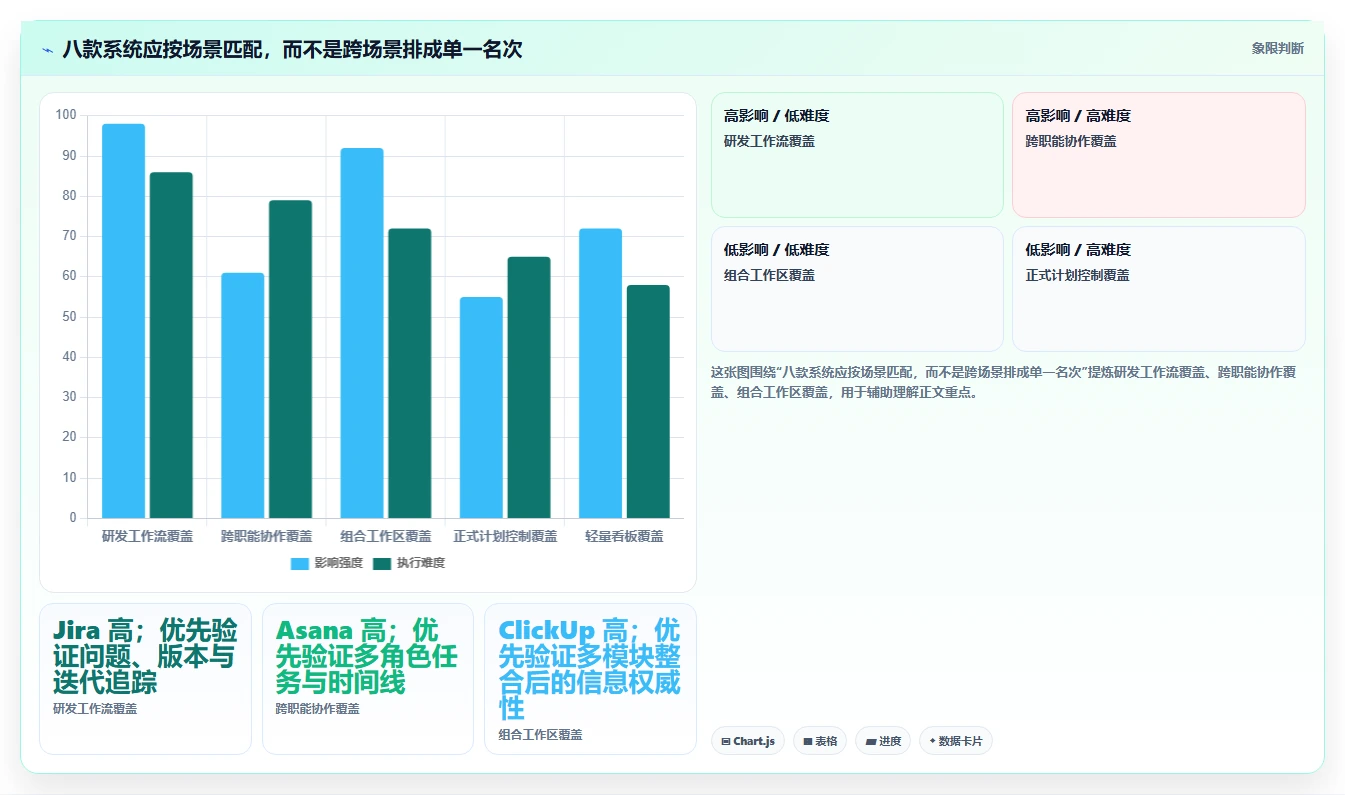1345x795 pixels.
Task: Select the Chart.js tag
Action: coord(748,741)
